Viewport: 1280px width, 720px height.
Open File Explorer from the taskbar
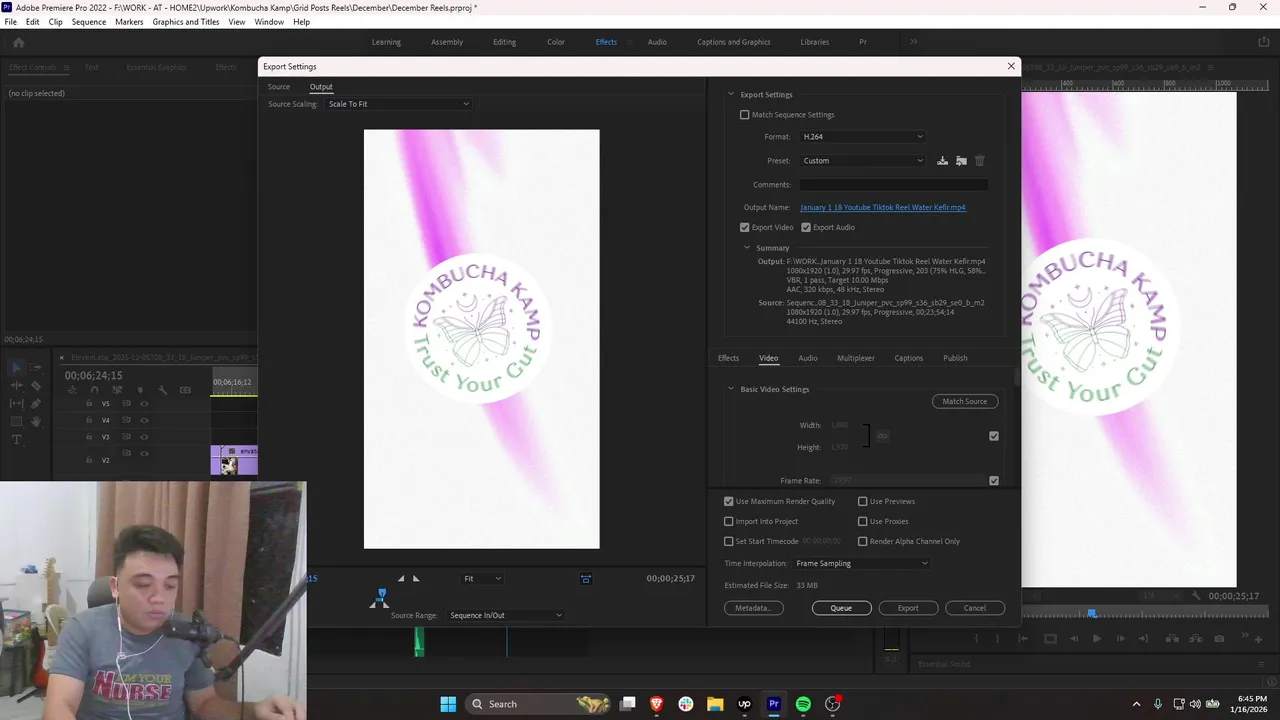715,704
